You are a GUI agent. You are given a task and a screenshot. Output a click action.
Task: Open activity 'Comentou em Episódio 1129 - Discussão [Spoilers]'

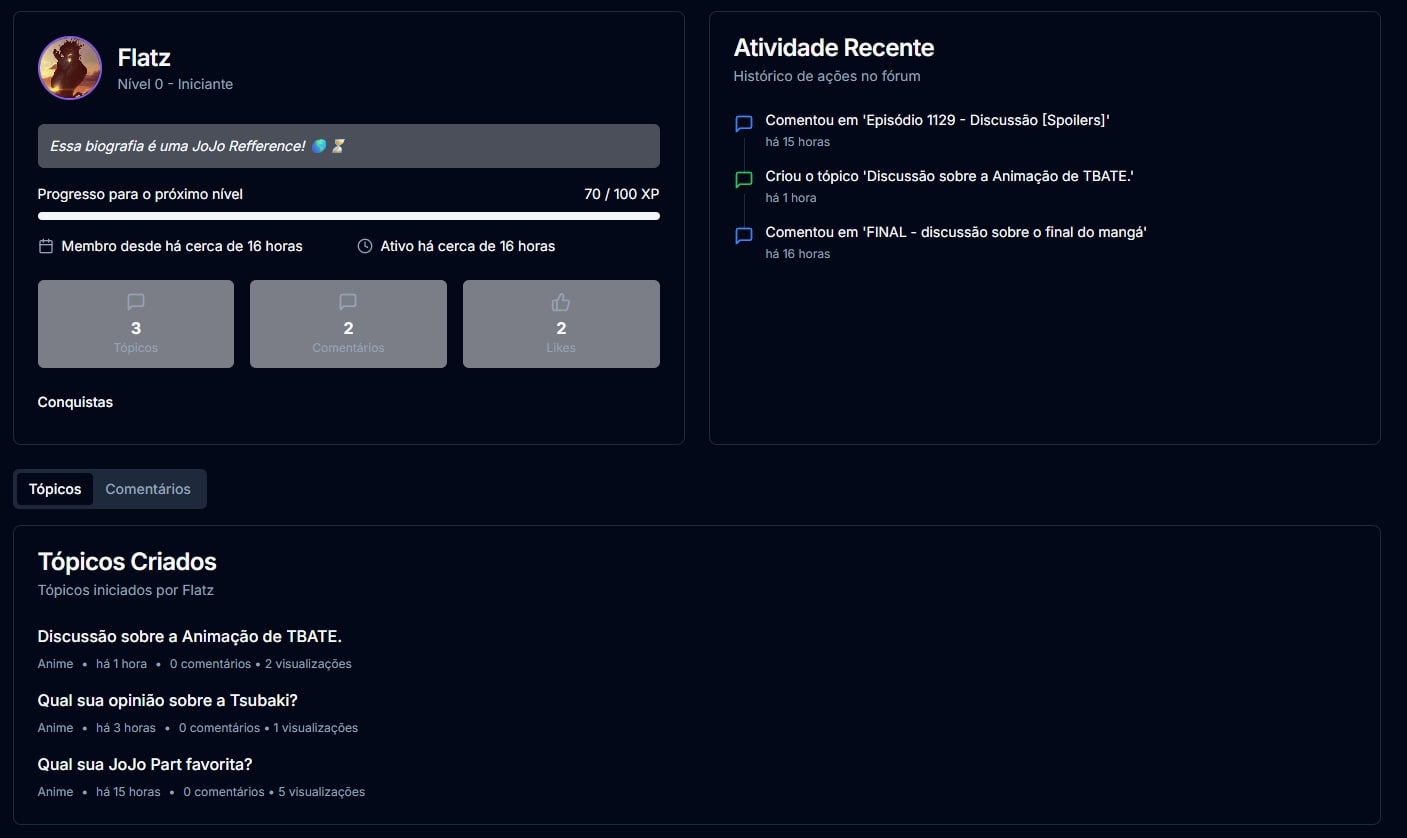(937, 120)
